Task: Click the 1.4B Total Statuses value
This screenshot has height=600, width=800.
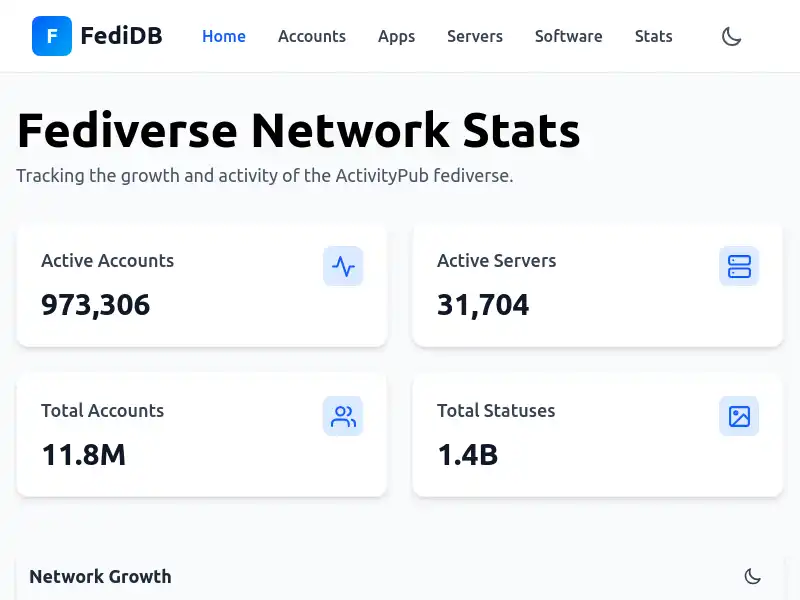Action: (x=466, y=455)
